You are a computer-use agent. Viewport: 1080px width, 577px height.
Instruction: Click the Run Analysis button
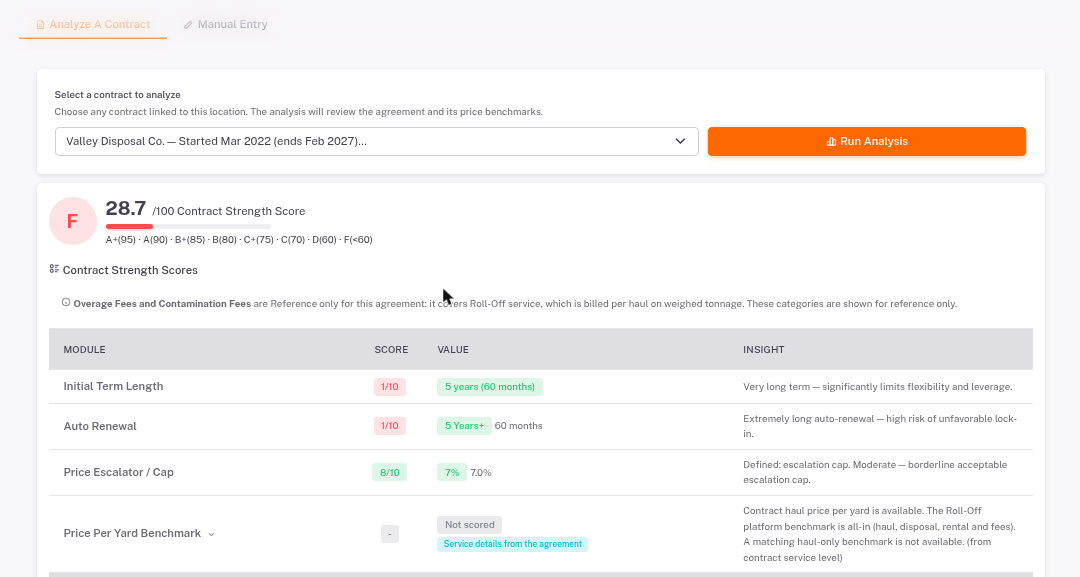click(x=866, y=141)
